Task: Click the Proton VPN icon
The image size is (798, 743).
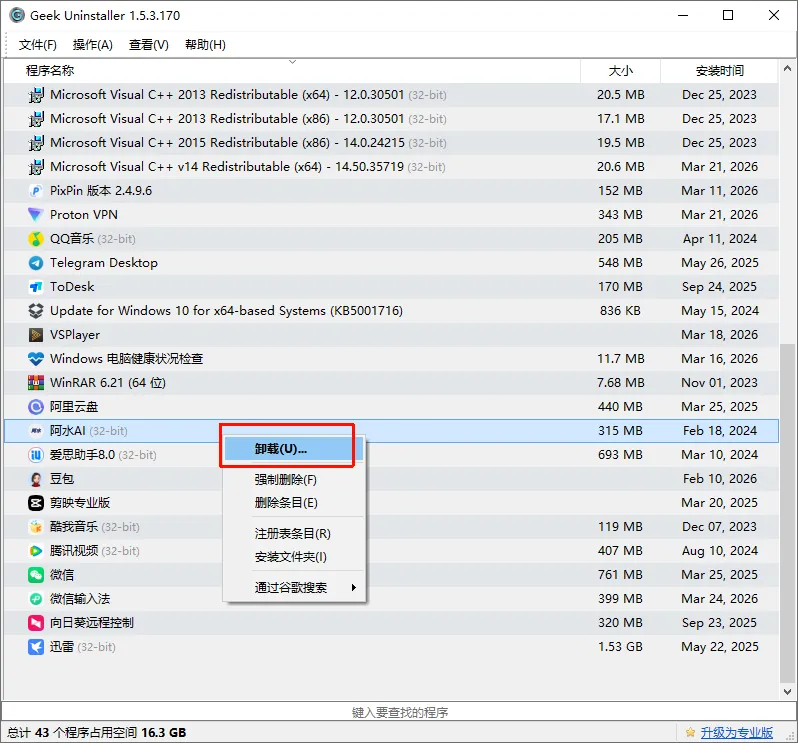Action: [36, 215]
